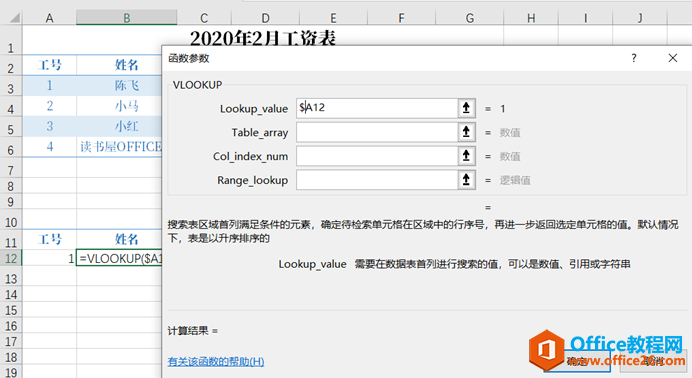Image resolution: width=692 pixels, height=378 pixels.
Task: Select row 6 header
Action: (x=11, y=147)
